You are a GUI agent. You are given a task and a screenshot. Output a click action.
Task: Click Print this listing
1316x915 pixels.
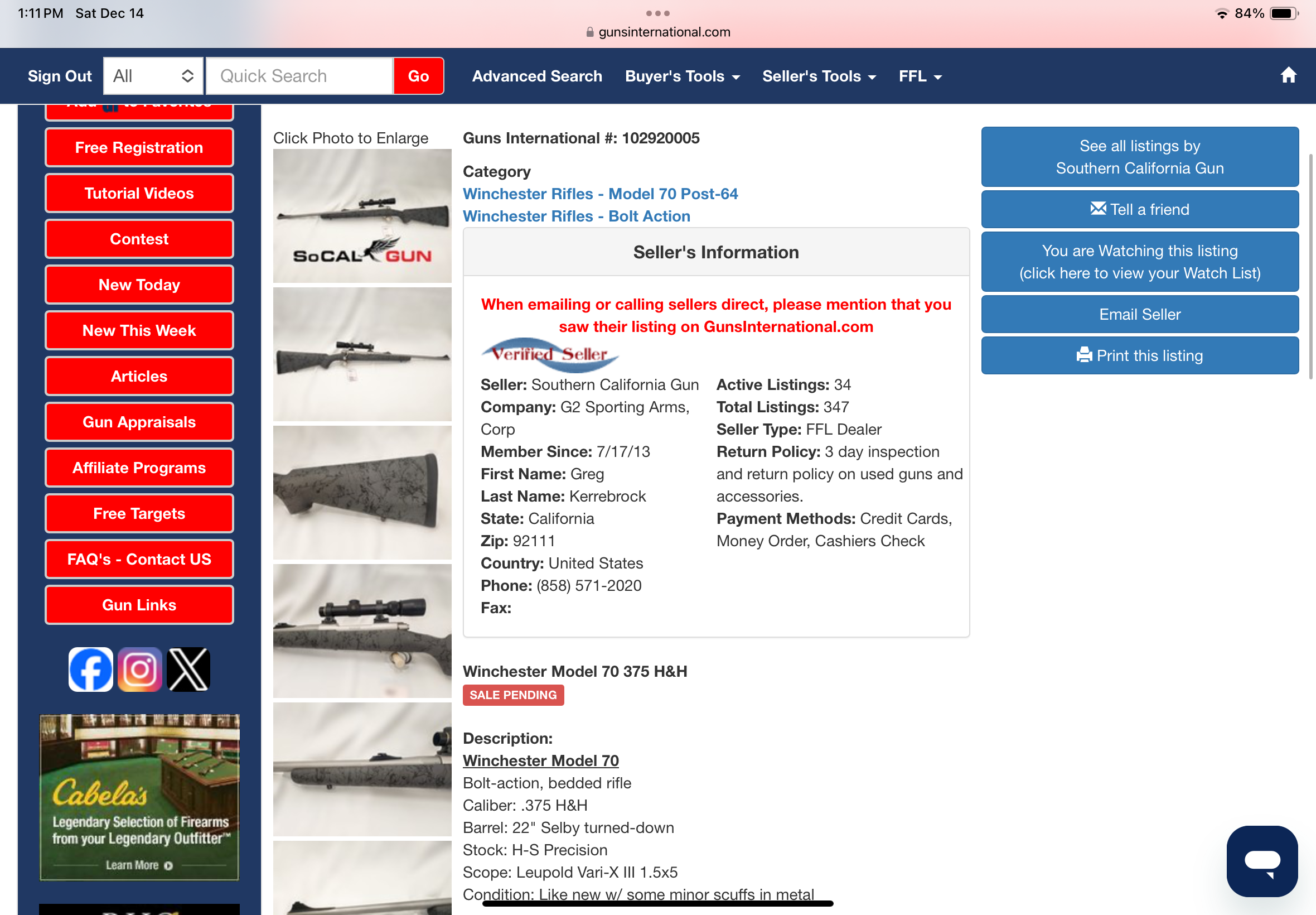click(x=1140, y=355)
